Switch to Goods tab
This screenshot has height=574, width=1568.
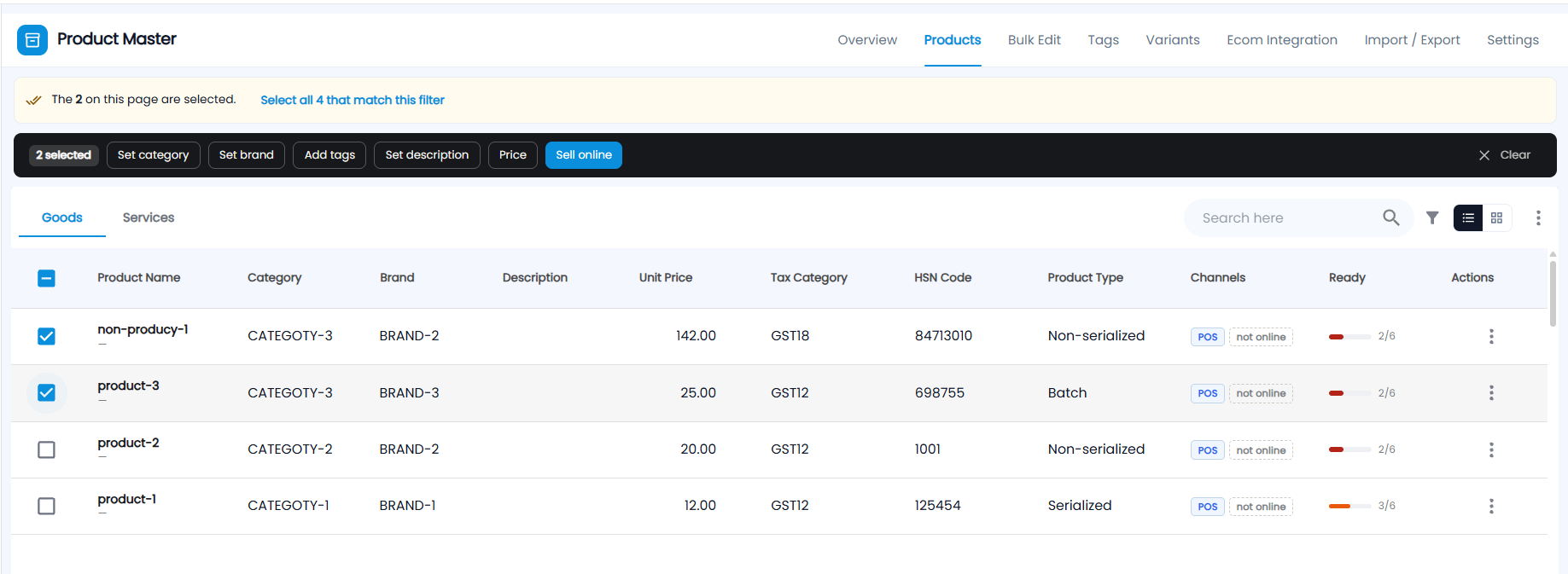point(62,217)
